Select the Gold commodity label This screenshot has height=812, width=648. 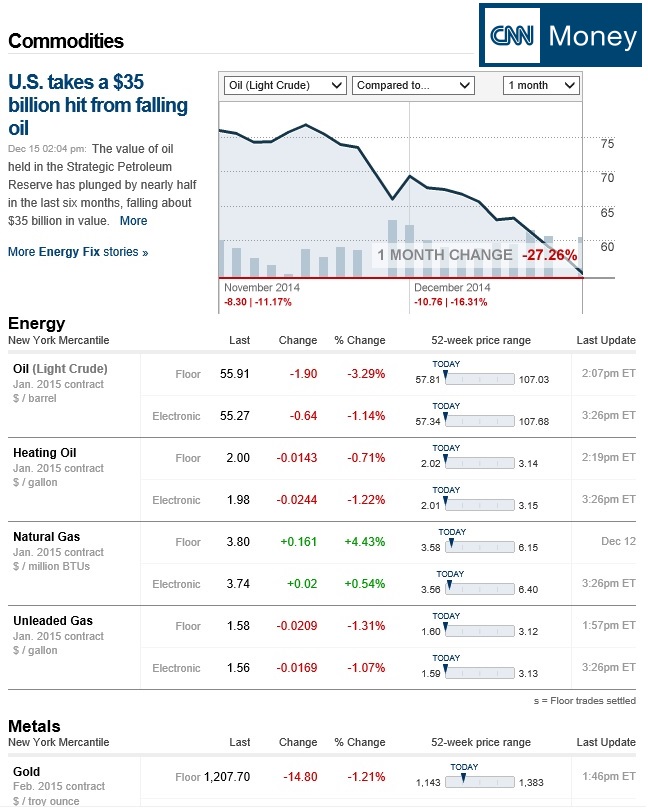[26, 772]
